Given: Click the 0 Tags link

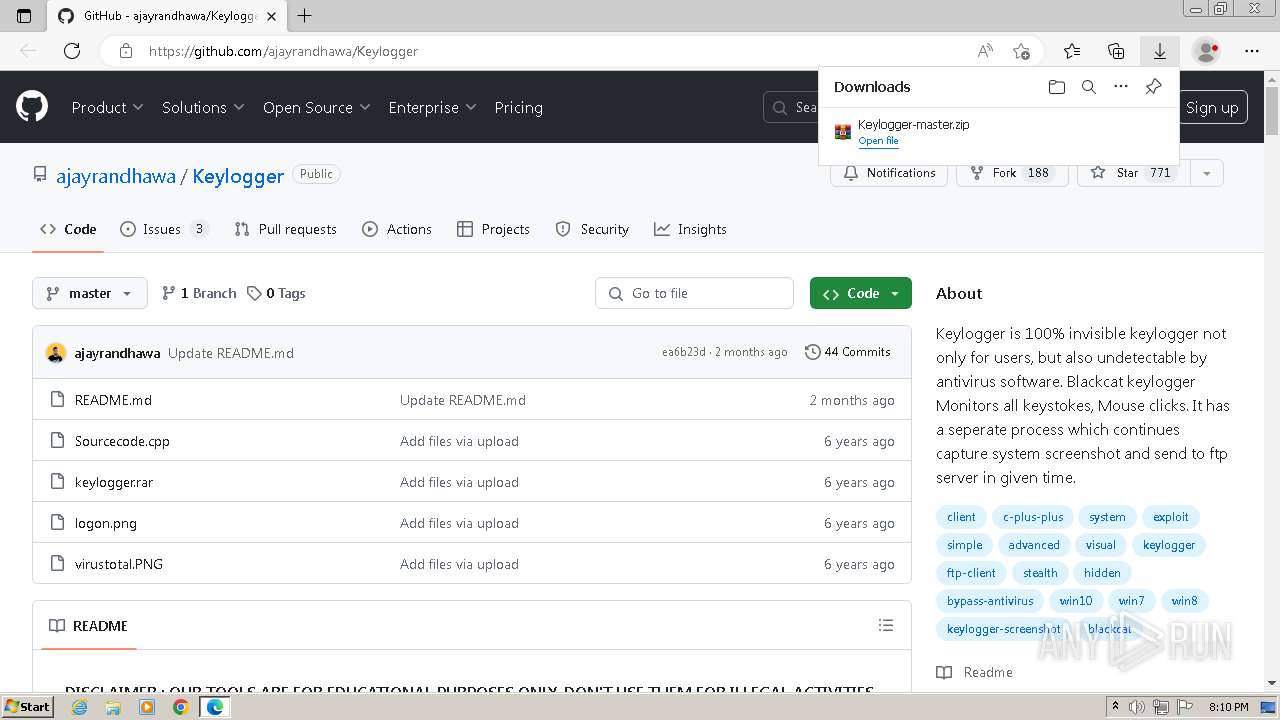Looking at the screenshot, I should 276,293.
